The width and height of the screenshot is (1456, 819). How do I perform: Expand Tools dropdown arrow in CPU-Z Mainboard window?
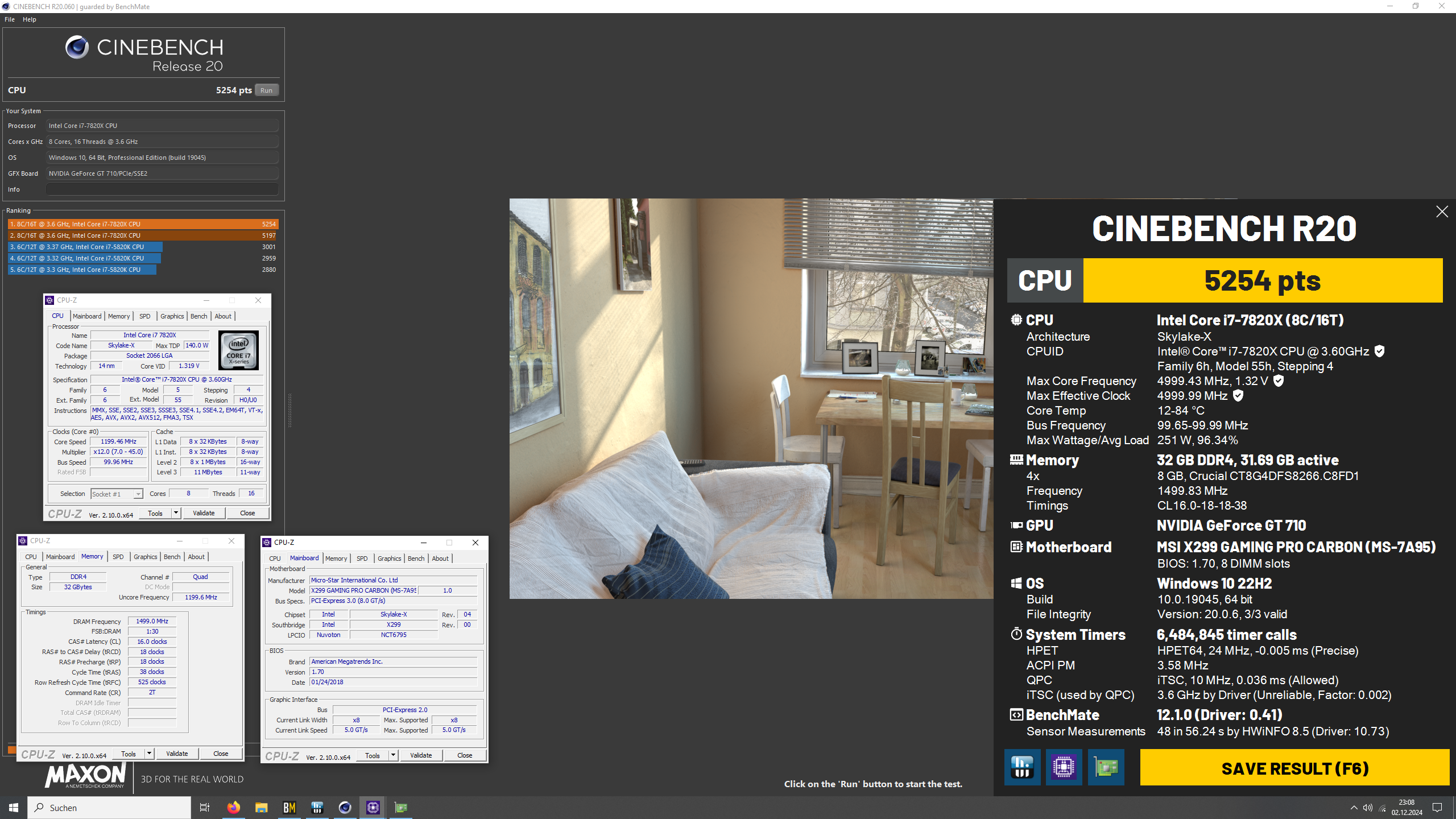[x=394, y=755]
